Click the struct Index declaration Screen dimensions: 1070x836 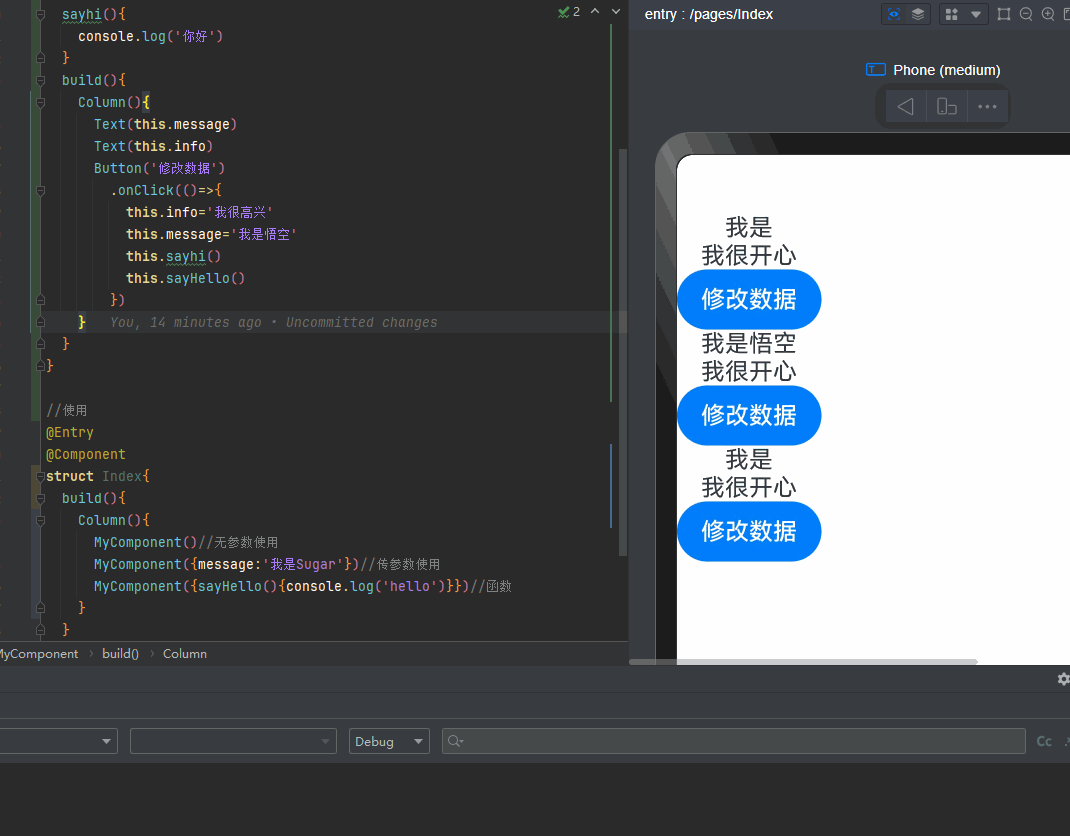98,476
